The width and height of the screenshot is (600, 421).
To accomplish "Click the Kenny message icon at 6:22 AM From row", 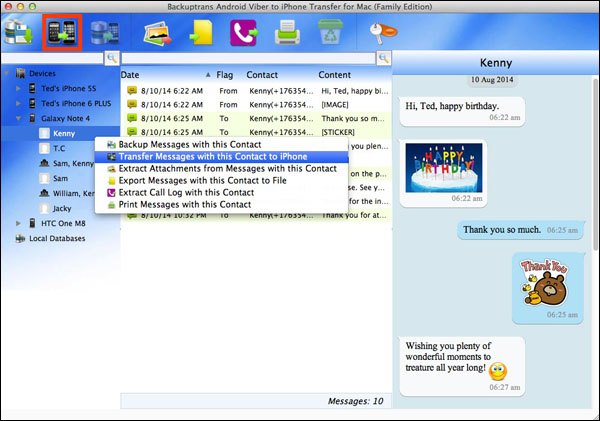I will (132, 90).
